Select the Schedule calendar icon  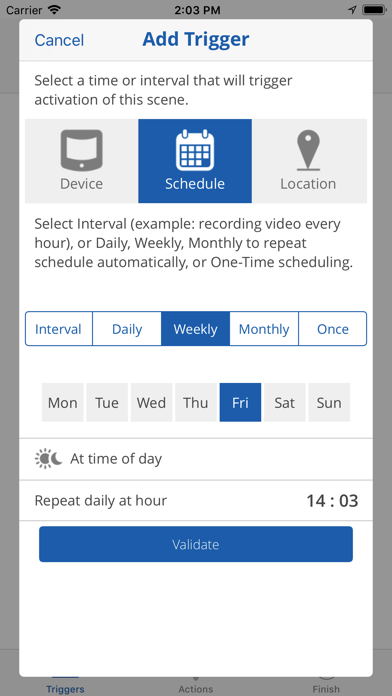pyautogui.click(x=195, y=161)
